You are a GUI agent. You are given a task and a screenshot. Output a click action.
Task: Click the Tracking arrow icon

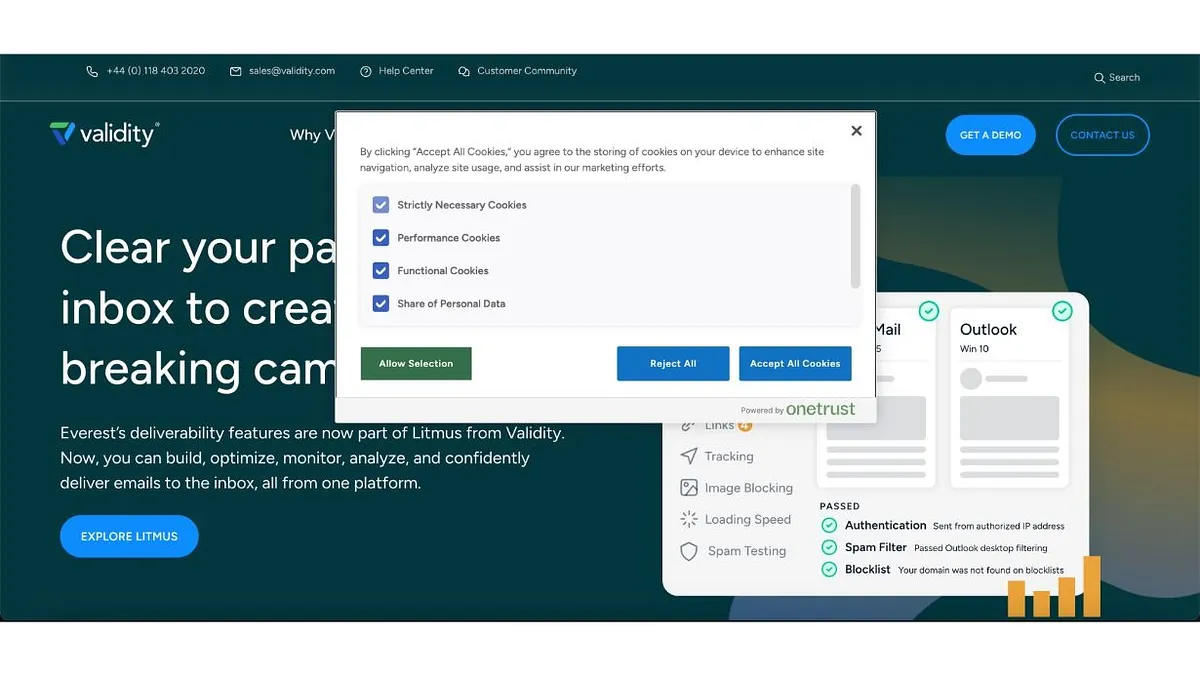(689, 456)
